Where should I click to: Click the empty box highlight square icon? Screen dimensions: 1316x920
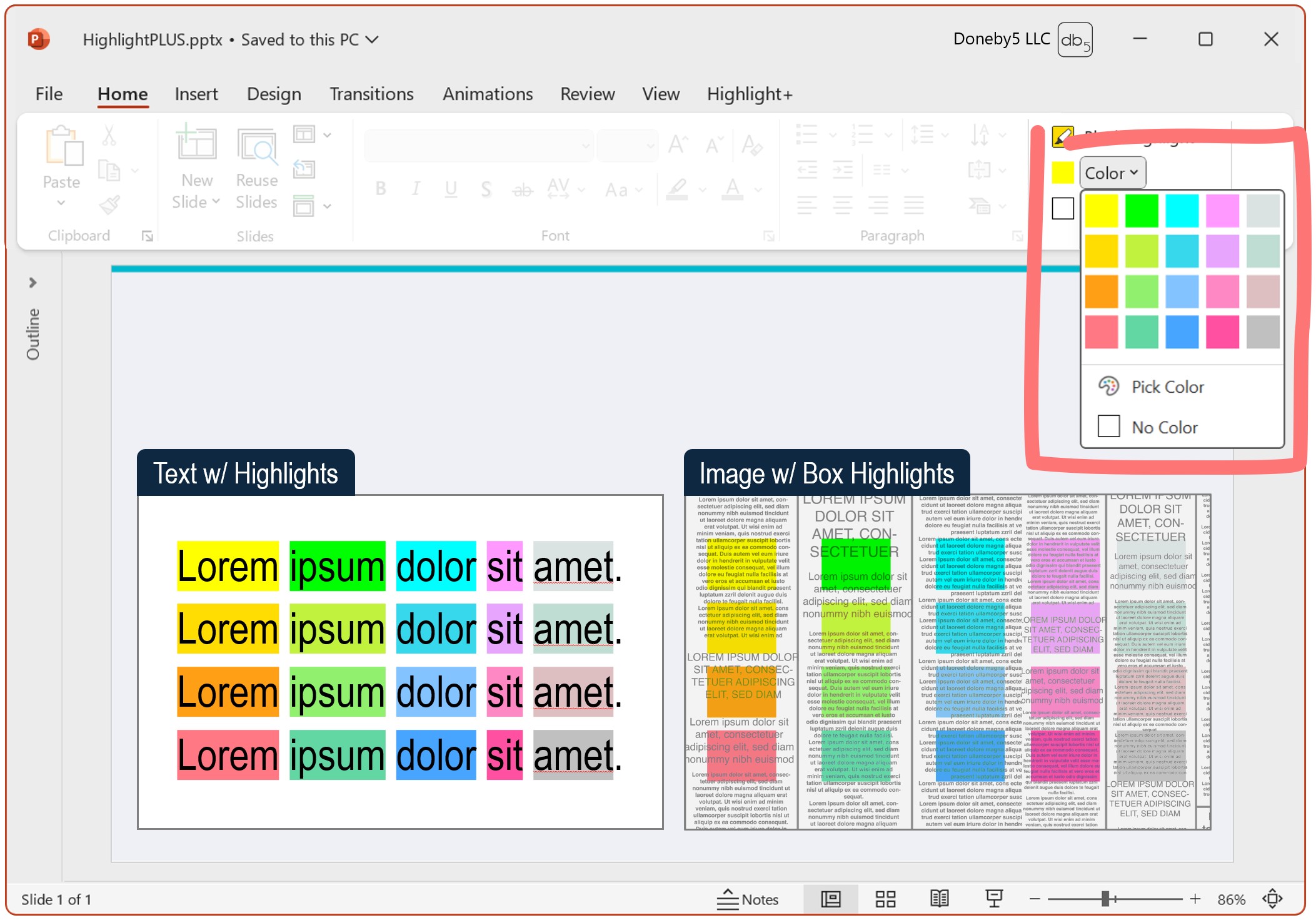click(x=1063, y=208)
